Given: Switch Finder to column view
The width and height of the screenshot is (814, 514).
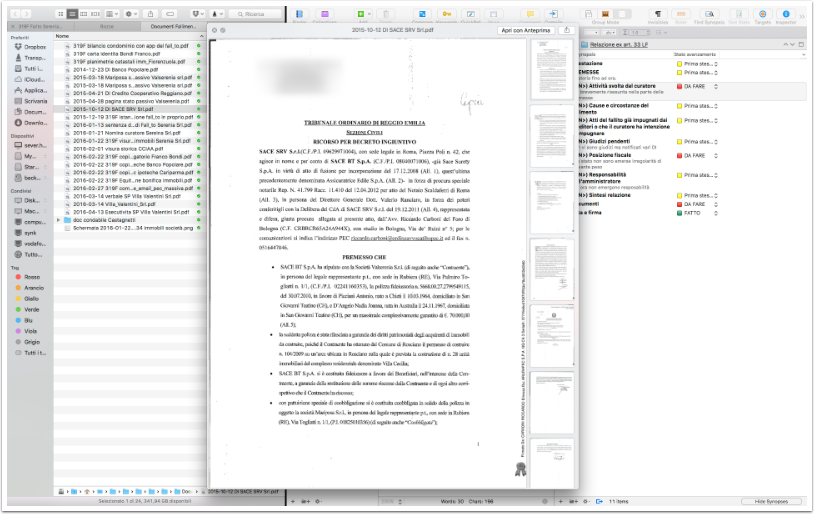Looking at the screenshot, I should pyautogui.click(x=84, y=14).
